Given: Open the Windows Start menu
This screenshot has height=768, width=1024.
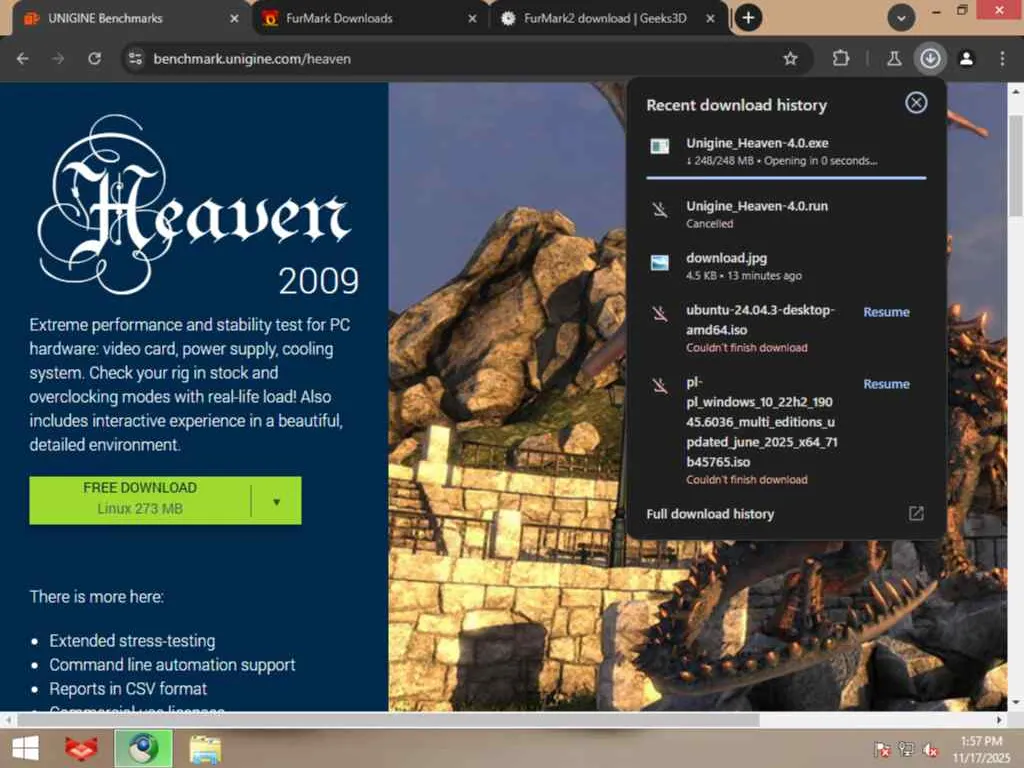Looking at the screenshot, I should coord(25,748).
